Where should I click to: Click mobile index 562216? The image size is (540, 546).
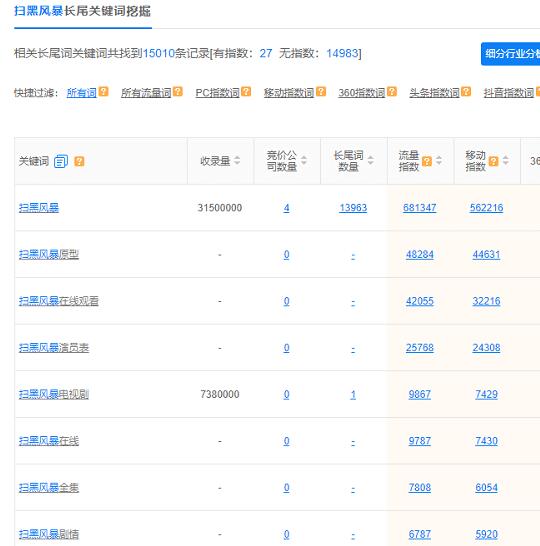point(486,208)
